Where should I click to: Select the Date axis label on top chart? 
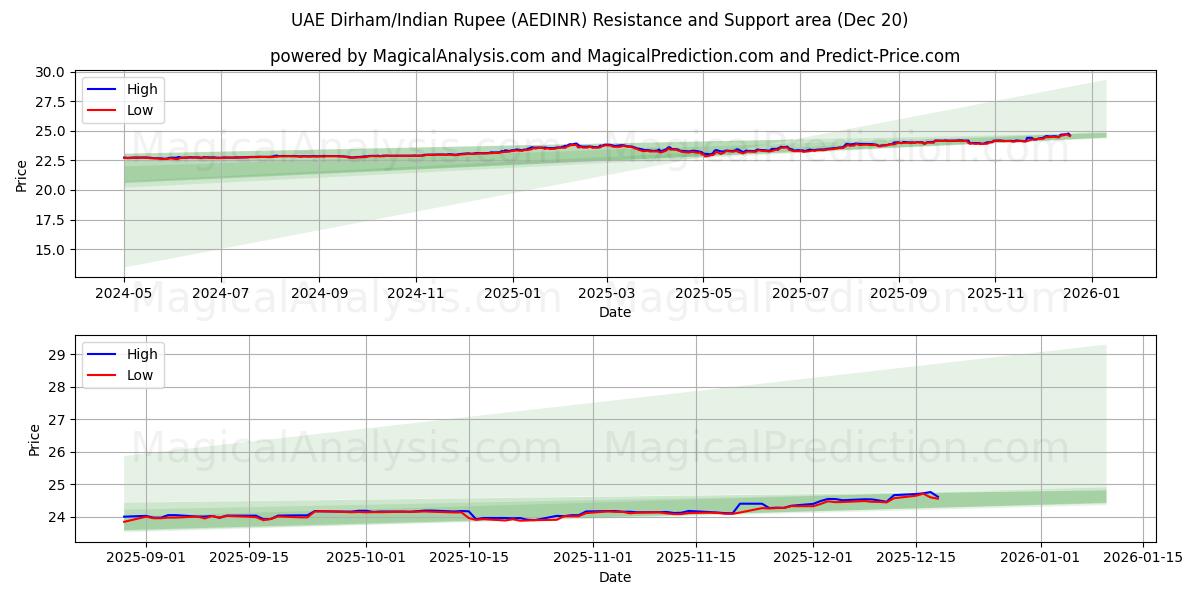click(614, 313)
